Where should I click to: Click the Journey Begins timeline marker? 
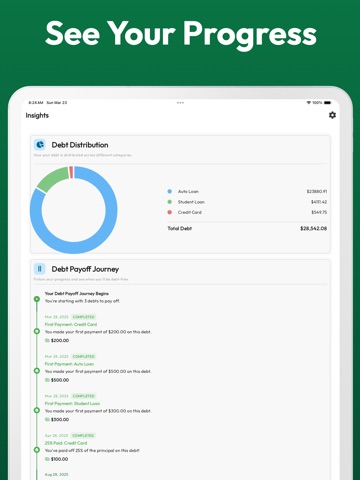tap(37, 299)
